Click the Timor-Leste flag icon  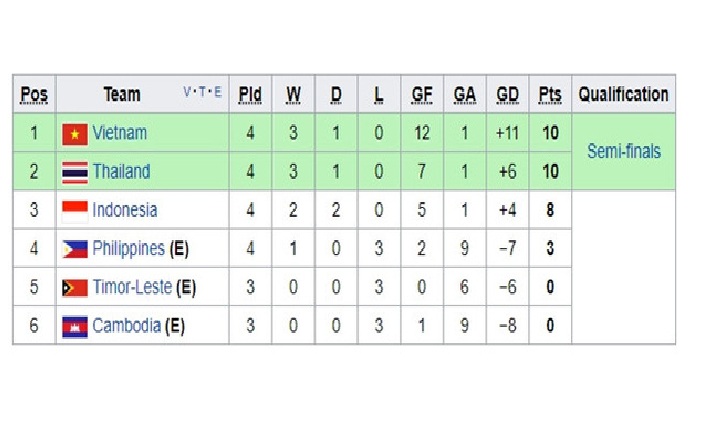tap(75, 288)
